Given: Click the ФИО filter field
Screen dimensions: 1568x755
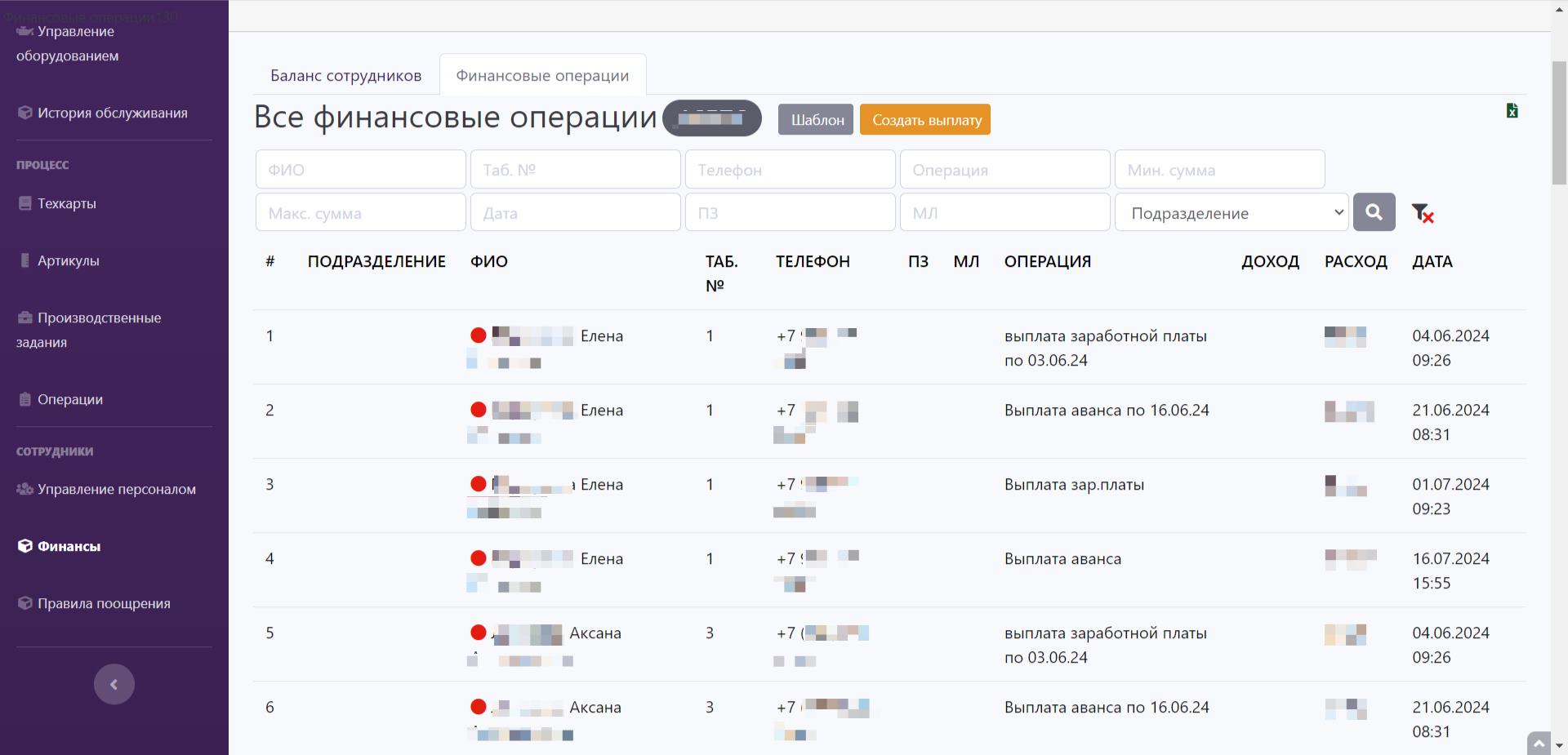Looking at the screenshot, I should click(x=360, y=170).
